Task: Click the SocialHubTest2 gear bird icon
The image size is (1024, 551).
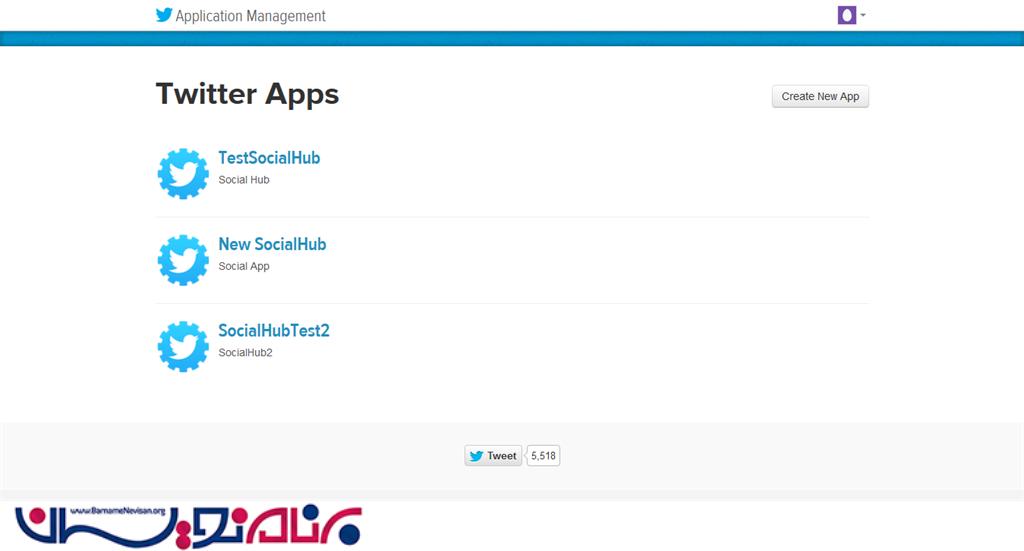Action: [183, 346]
